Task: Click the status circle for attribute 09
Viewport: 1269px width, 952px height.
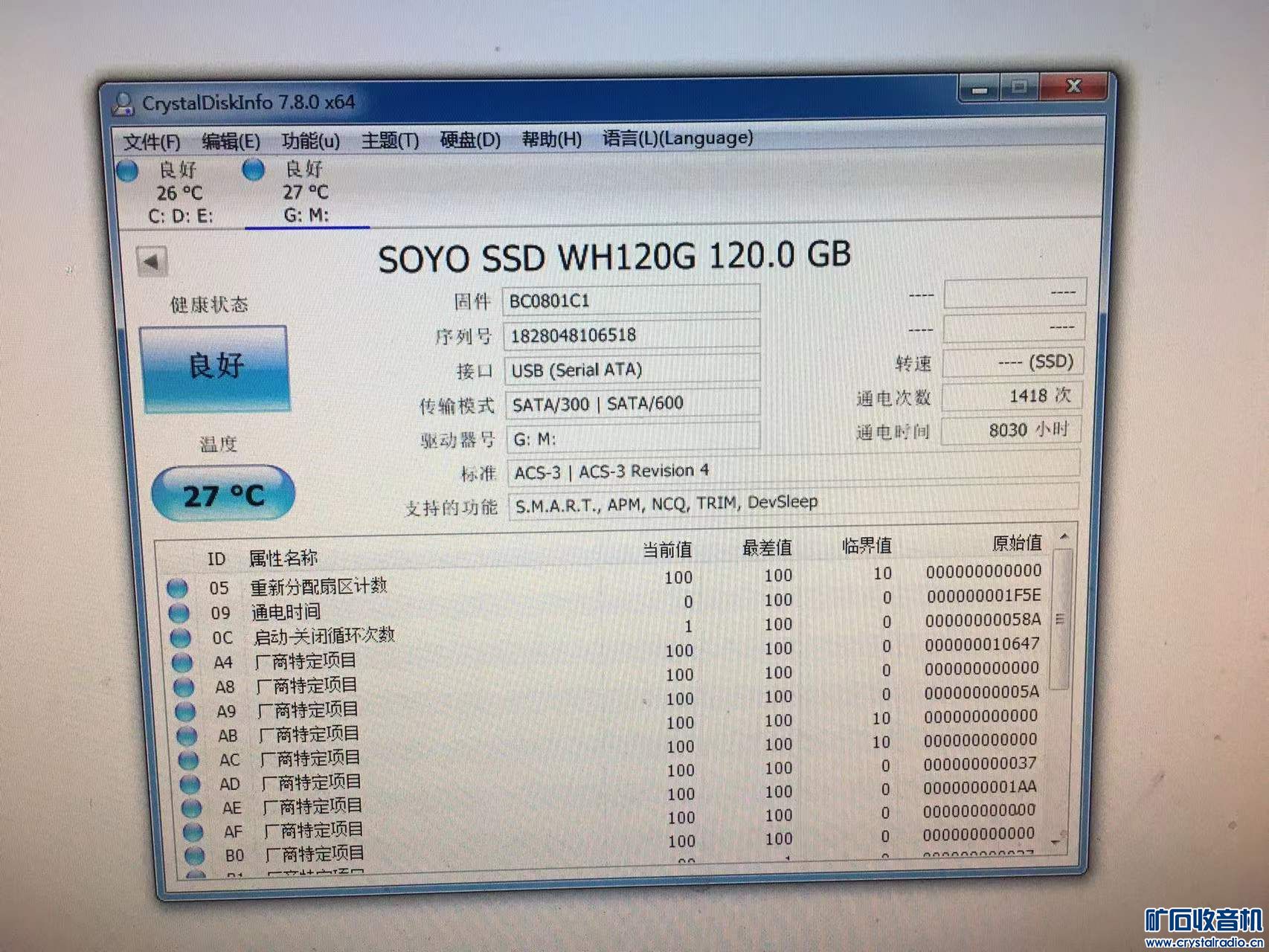Action: [x=179, y=613]
